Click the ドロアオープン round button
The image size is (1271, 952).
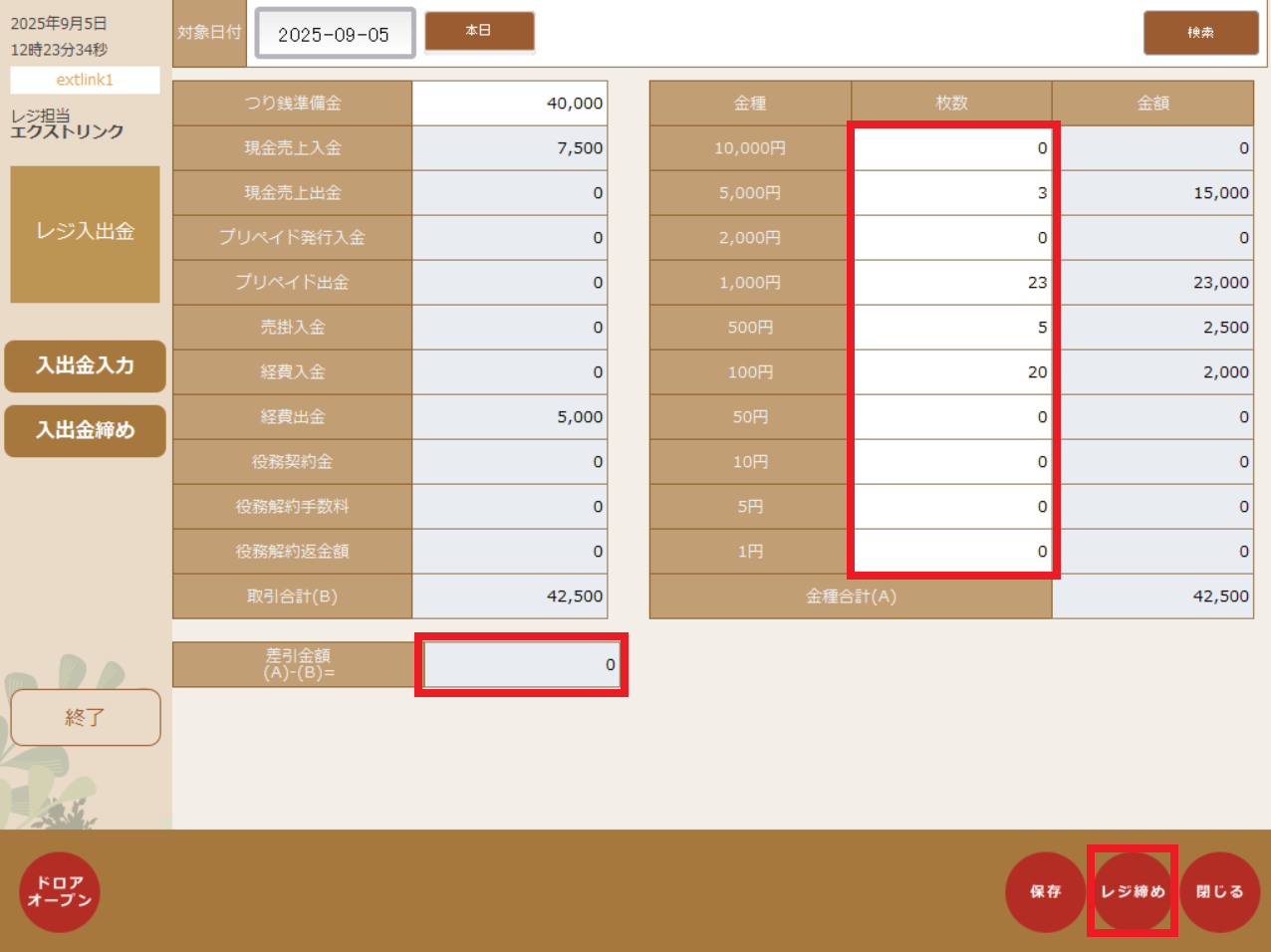(60, 891)
